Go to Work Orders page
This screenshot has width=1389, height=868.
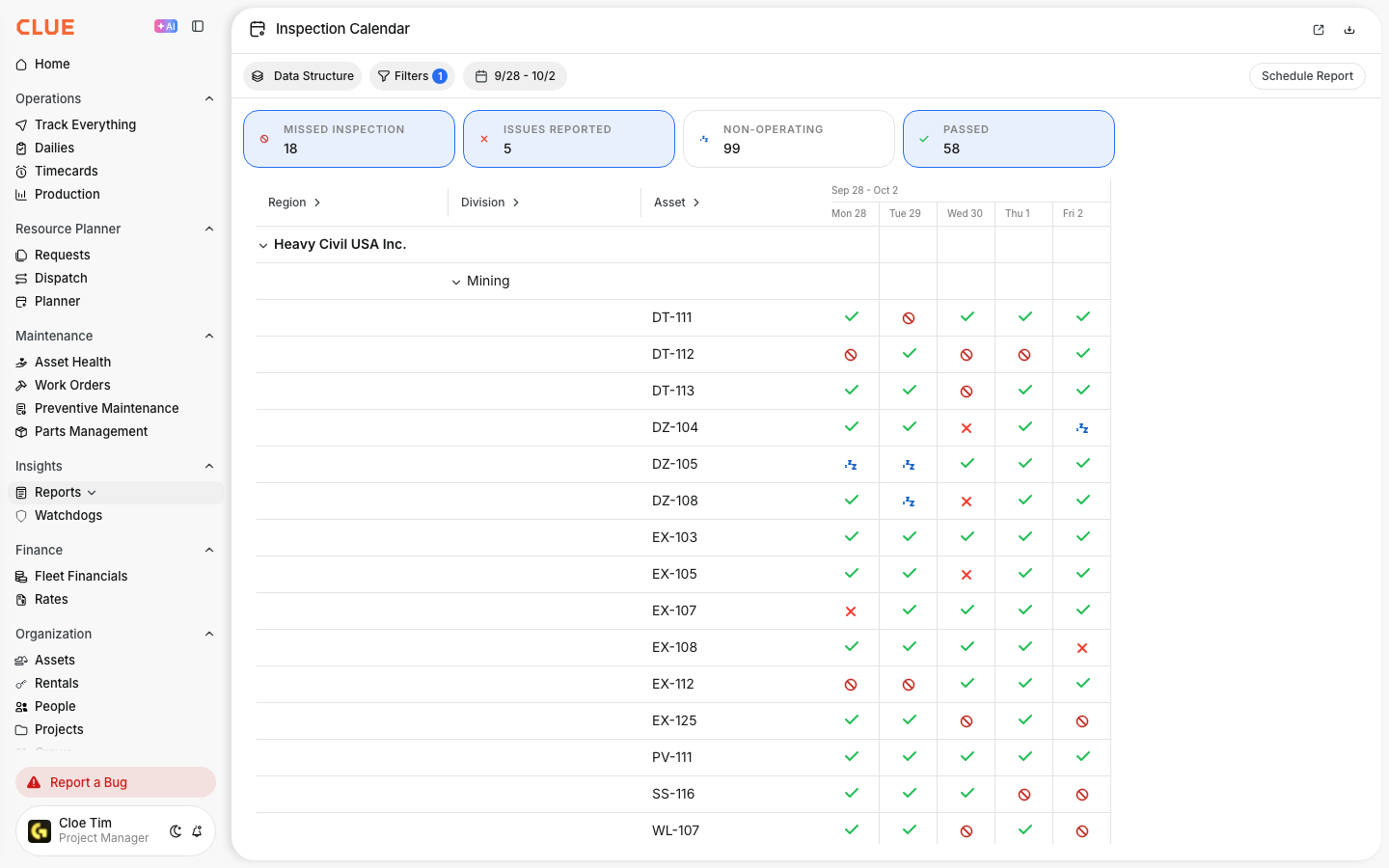point(72,385)
